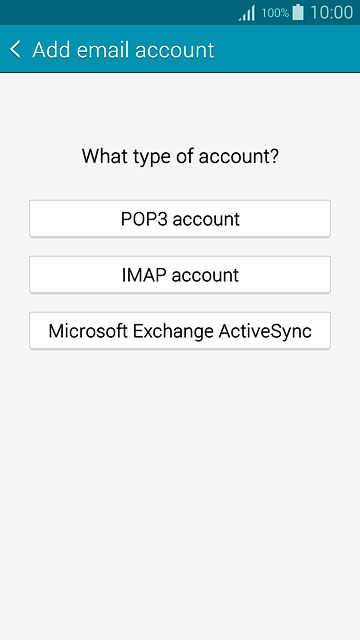Viewport: 360px width, 640px height.
Task: Click the signal strength icon
Action: pos(247,13)
